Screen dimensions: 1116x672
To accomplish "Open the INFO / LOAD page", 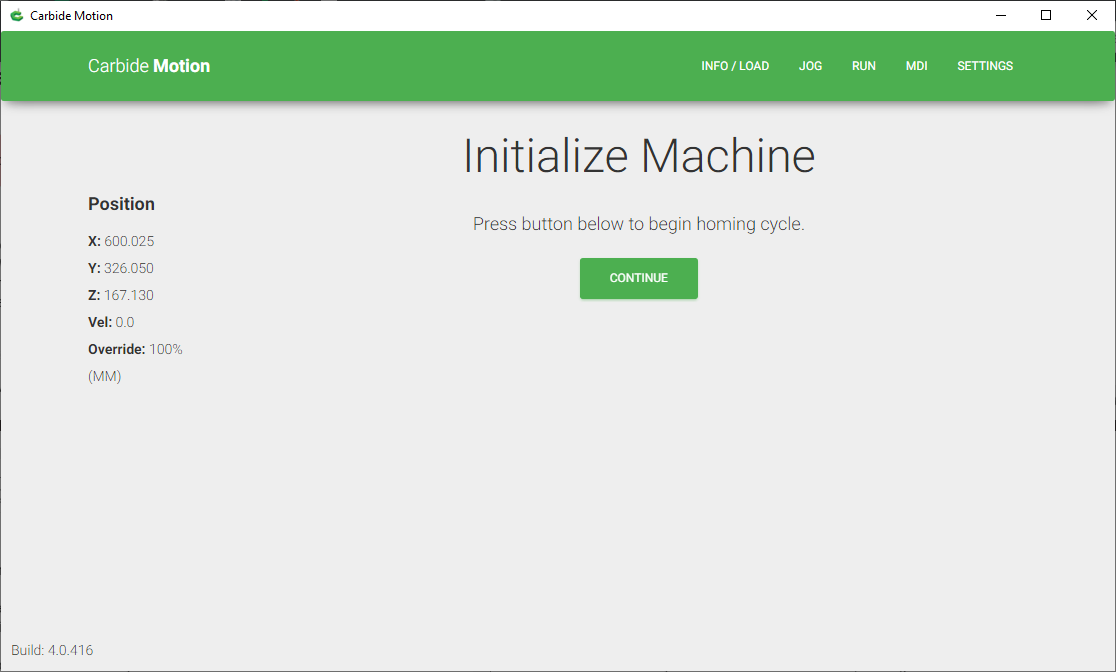I will [735, 65].
